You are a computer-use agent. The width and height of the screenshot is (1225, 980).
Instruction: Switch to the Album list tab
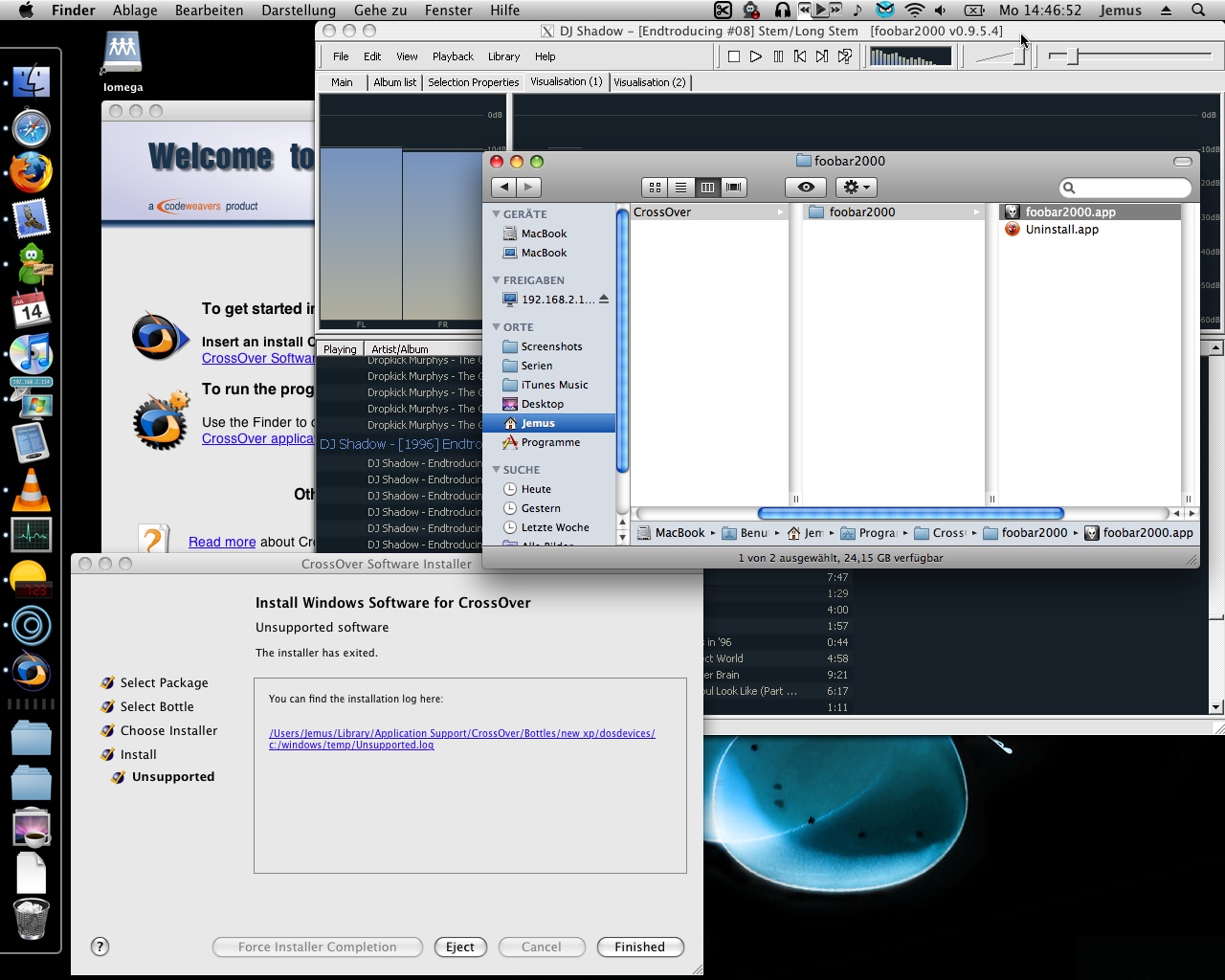pyautogui.click(x=394, y=82)
